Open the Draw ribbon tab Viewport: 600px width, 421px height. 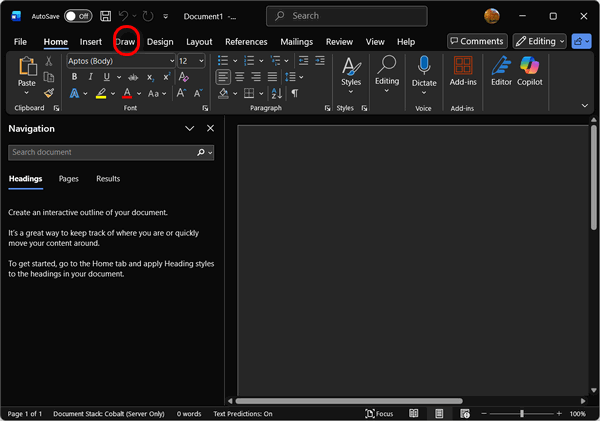pos(125,42)
